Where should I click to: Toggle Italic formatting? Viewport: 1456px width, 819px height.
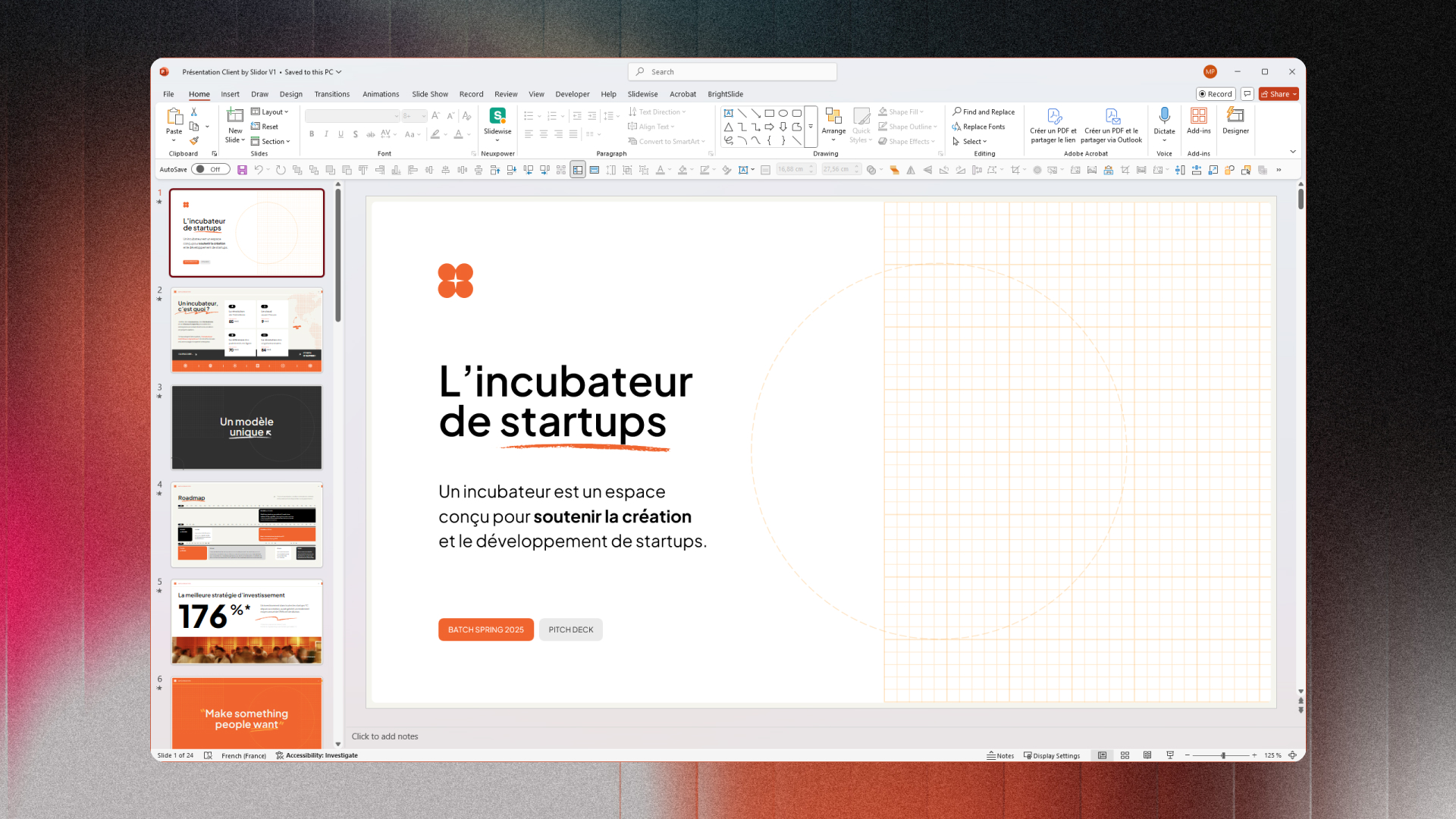click(x=326, y=134)
